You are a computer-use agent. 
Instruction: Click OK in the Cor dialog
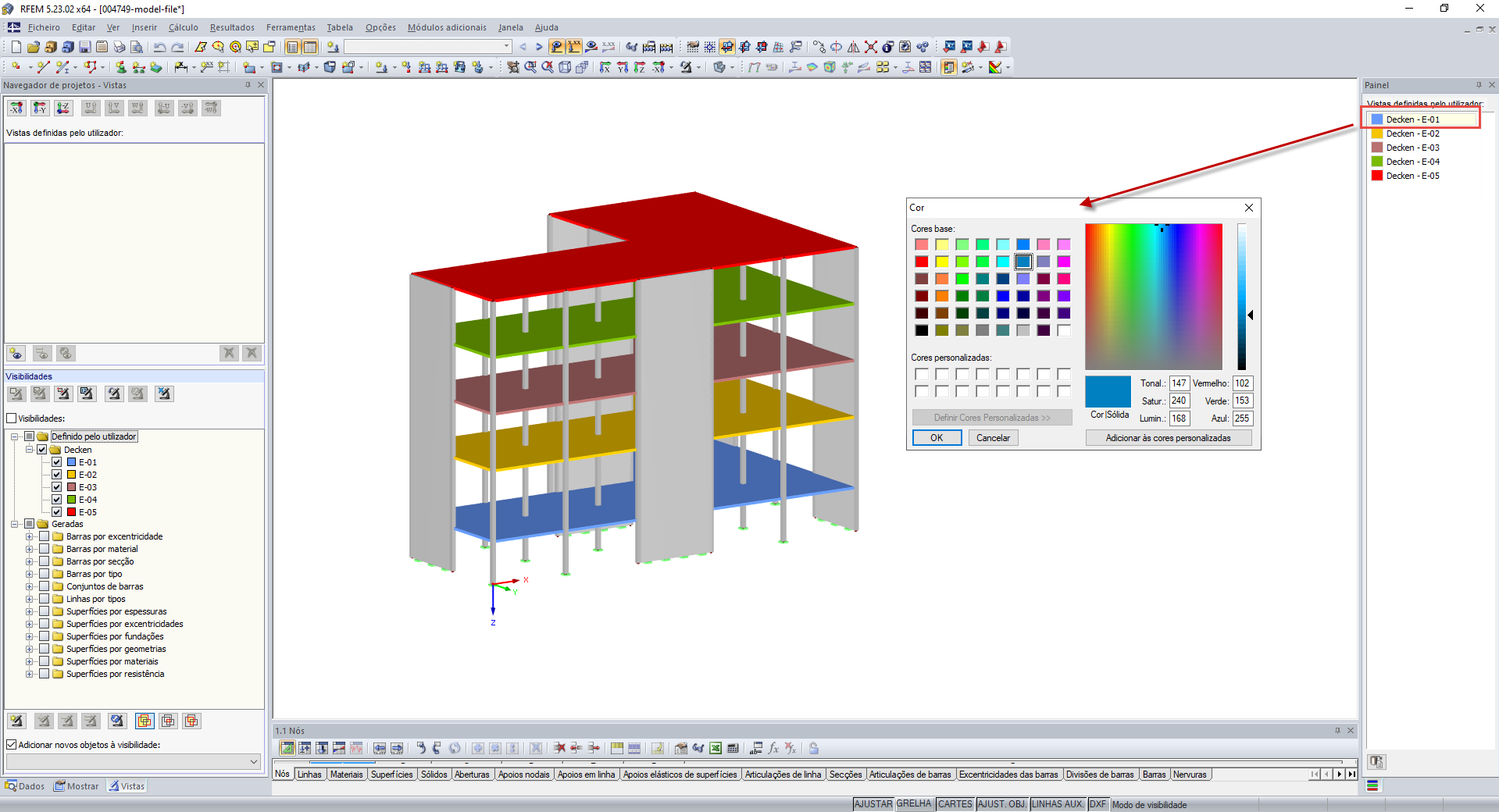[x=937, y=438]
